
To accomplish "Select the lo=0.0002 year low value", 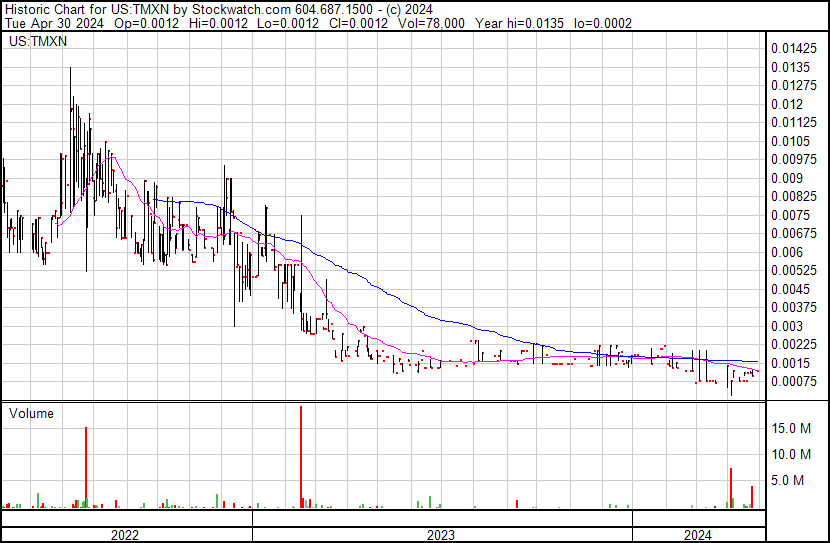I will (602, 23).
